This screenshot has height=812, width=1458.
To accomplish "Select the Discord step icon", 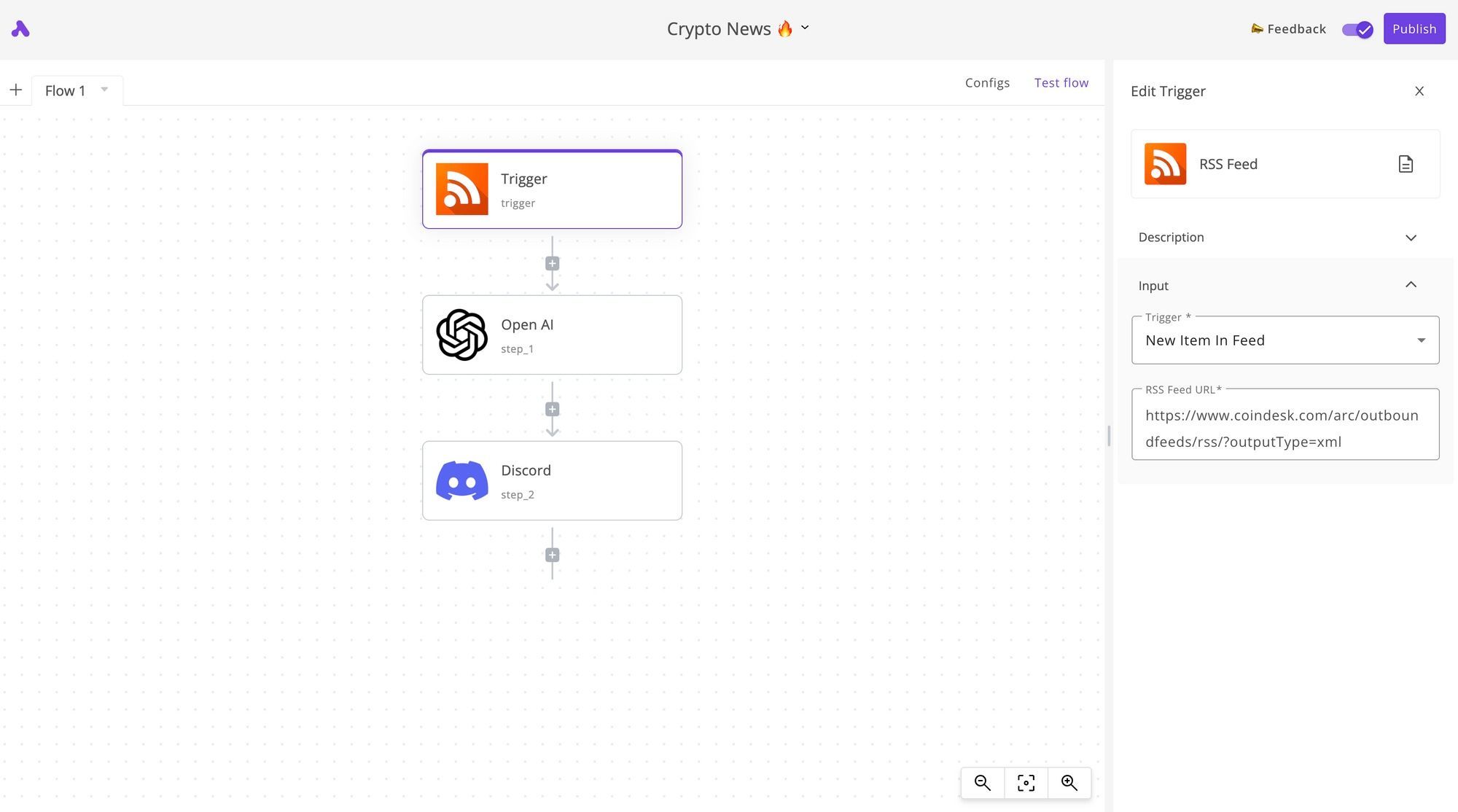I will coord(461,480).
